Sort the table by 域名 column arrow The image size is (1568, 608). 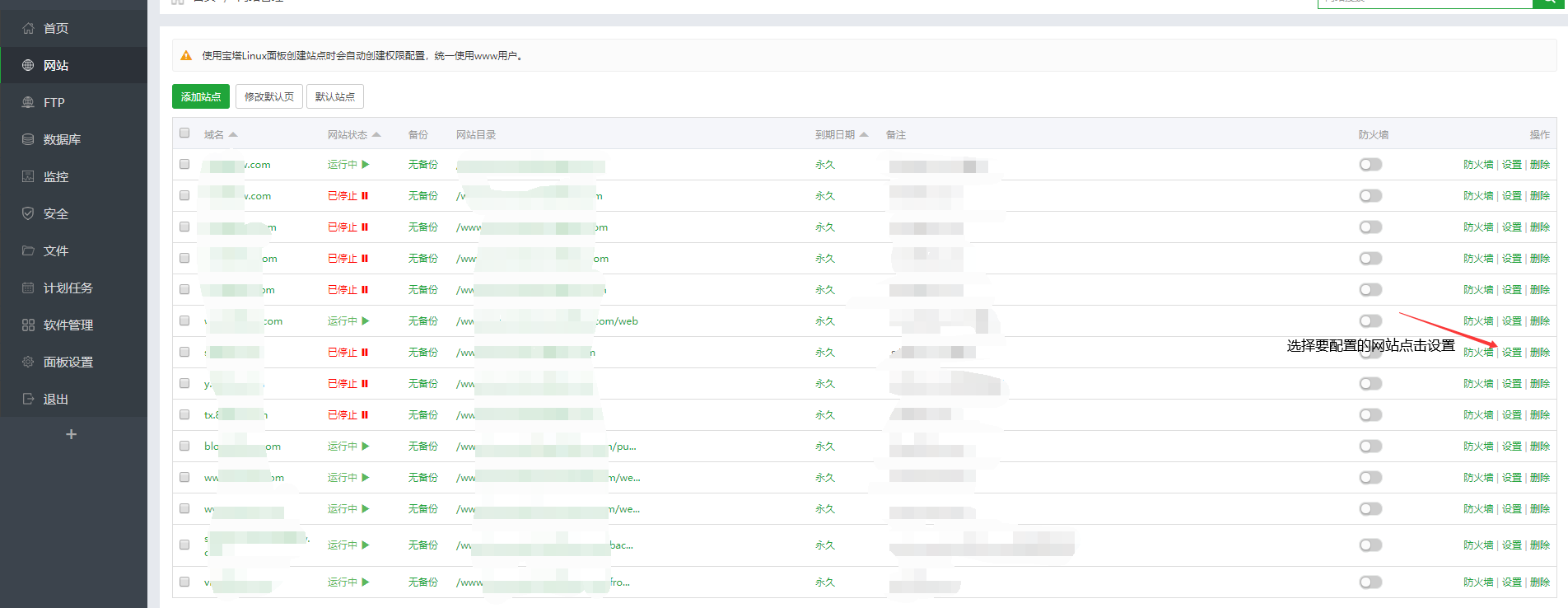(233, 134)
